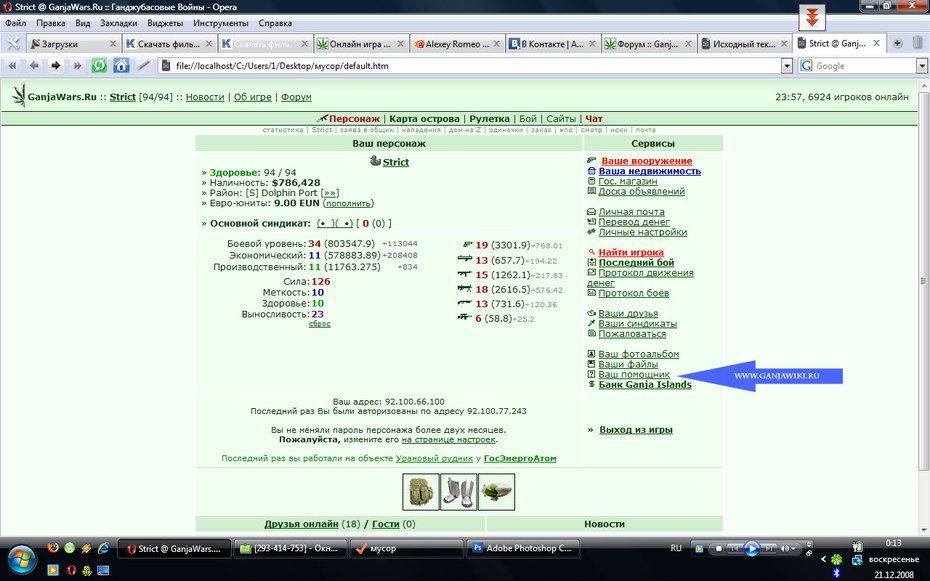
Task: Switch to the Онлайн игра tab
Action: 360,44
